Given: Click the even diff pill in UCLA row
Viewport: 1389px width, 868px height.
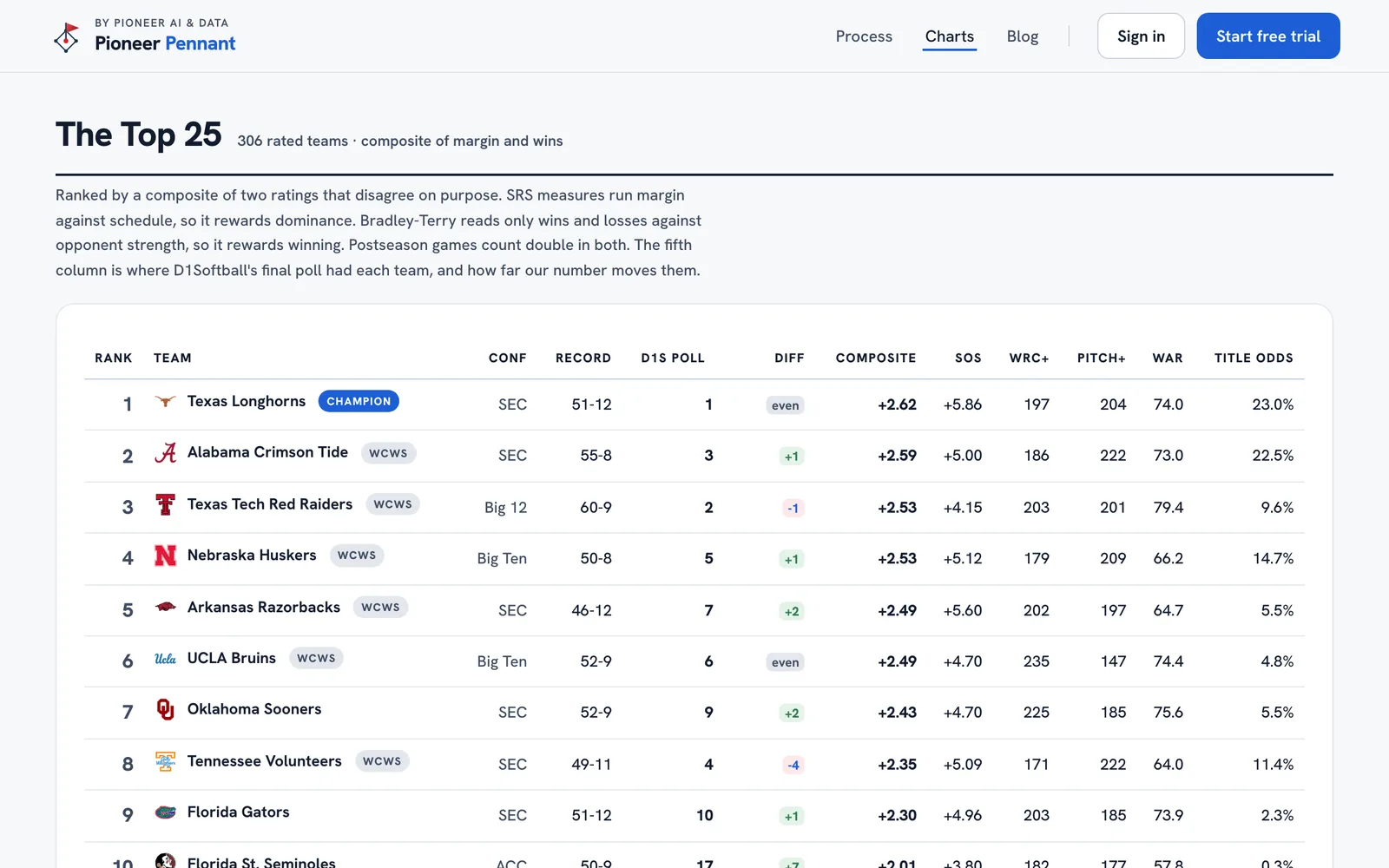Looking at the screenshot, I should tap(785, 662).
